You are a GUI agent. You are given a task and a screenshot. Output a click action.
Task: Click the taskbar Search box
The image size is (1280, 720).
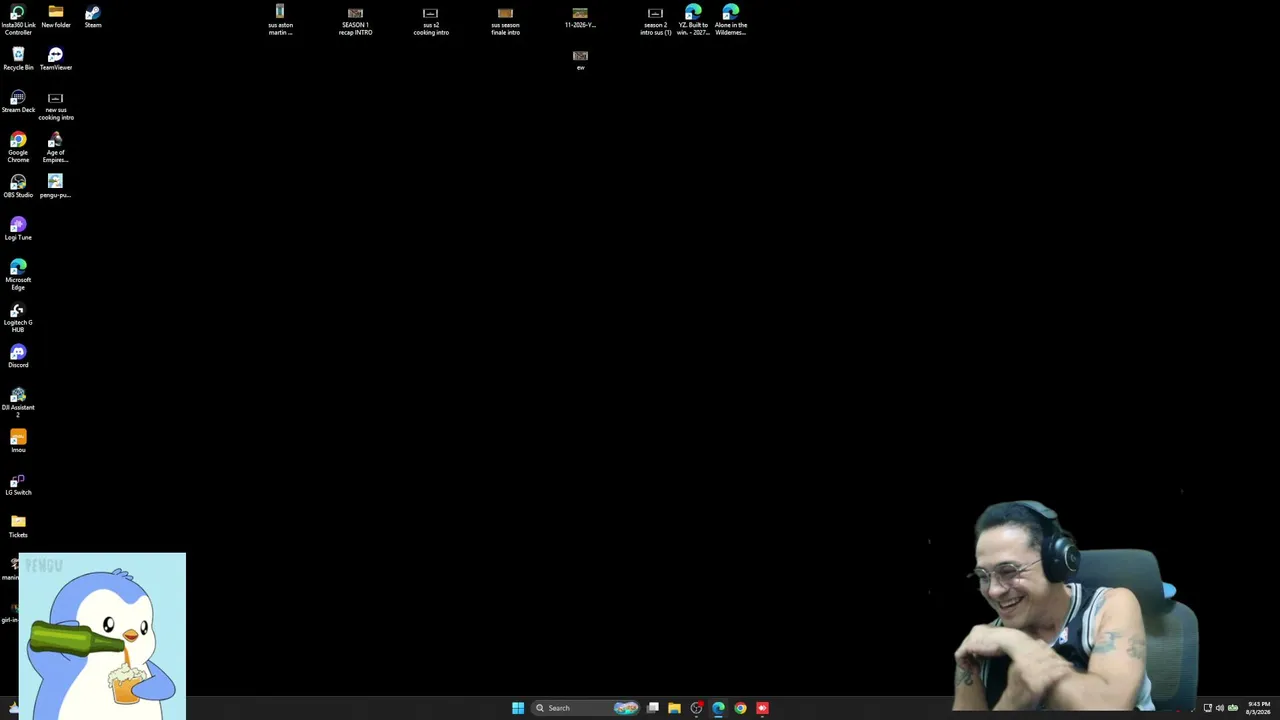pos(586,708)
